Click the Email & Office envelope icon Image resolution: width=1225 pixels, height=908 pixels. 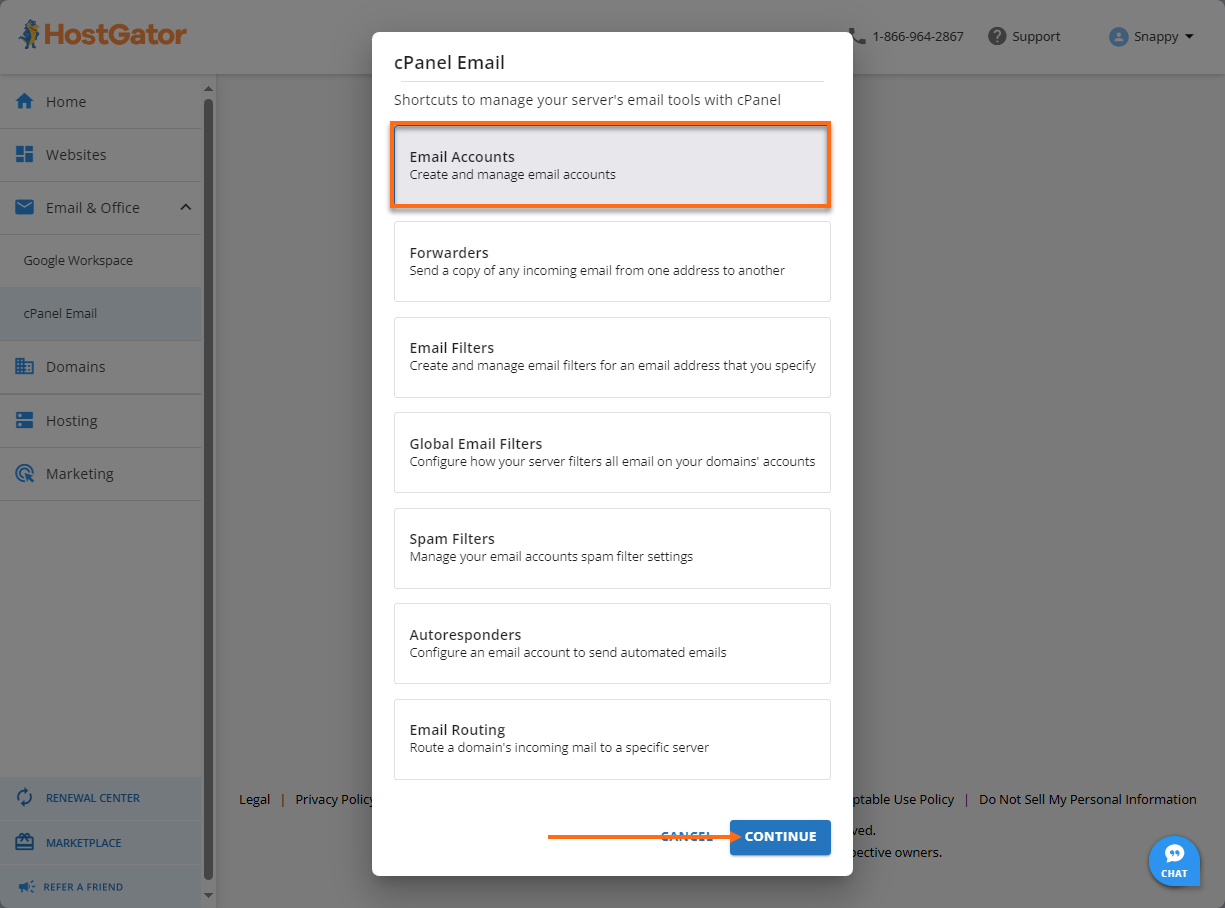pyautogui.click(x=24, y=207)
